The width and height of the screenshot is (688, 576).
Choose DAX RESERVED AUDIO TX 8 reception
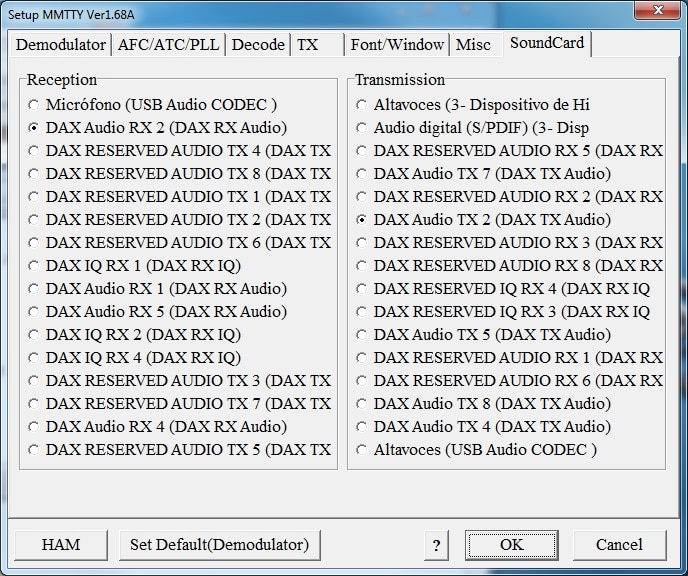tap(179, 174)
